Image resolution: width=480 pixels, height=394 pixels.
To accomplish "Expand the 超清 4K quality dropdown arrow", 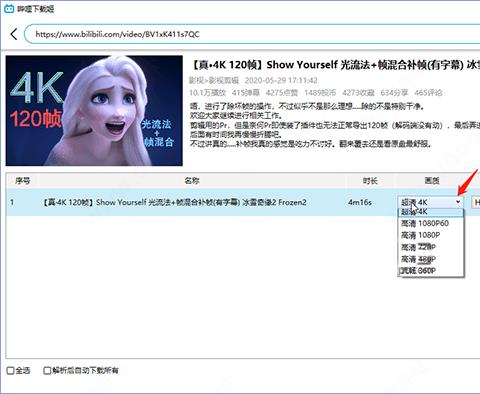I will (458, 202).
